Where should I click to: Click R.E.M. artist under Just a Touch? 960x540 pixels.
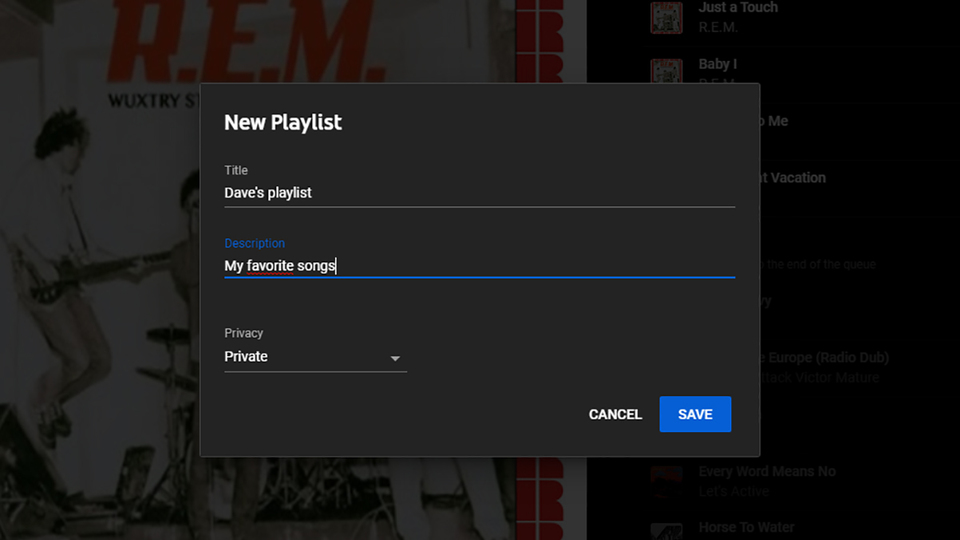coord(718,28)
